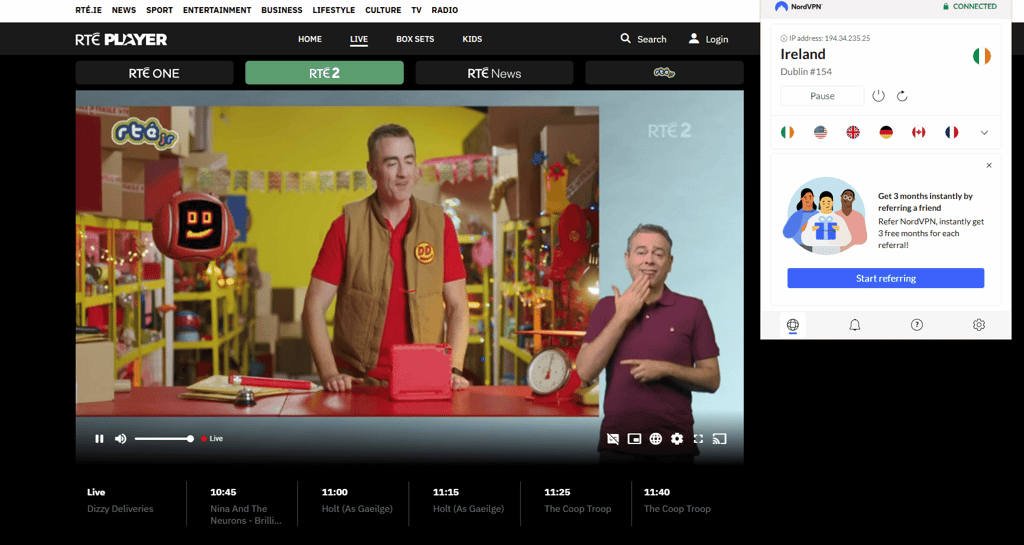Open NordVPN globe tab at bottom
The image size is (1024, 545).
[792, 324]
